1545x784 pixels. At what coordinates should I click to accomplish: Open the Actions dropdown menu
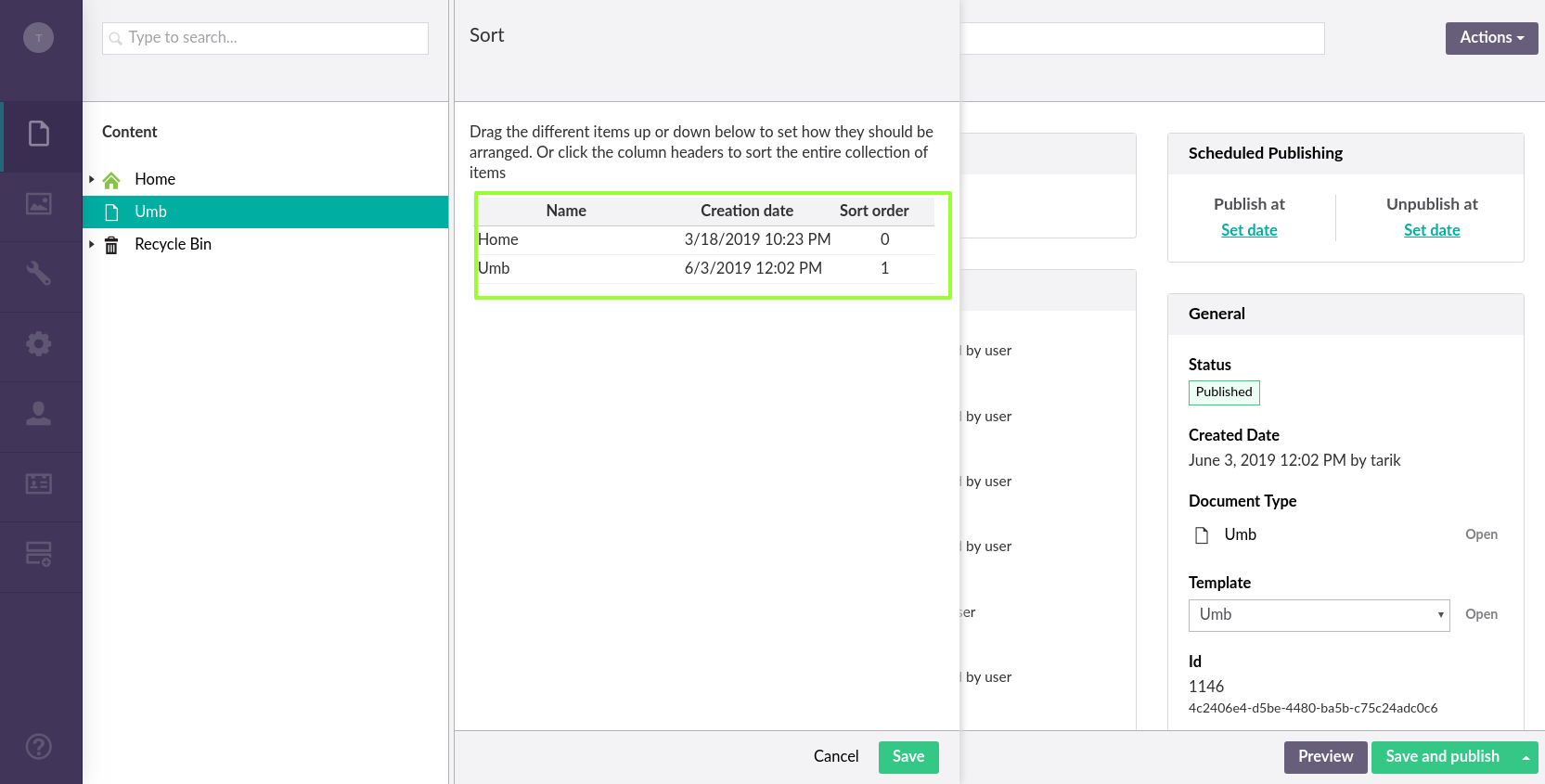1490,38
